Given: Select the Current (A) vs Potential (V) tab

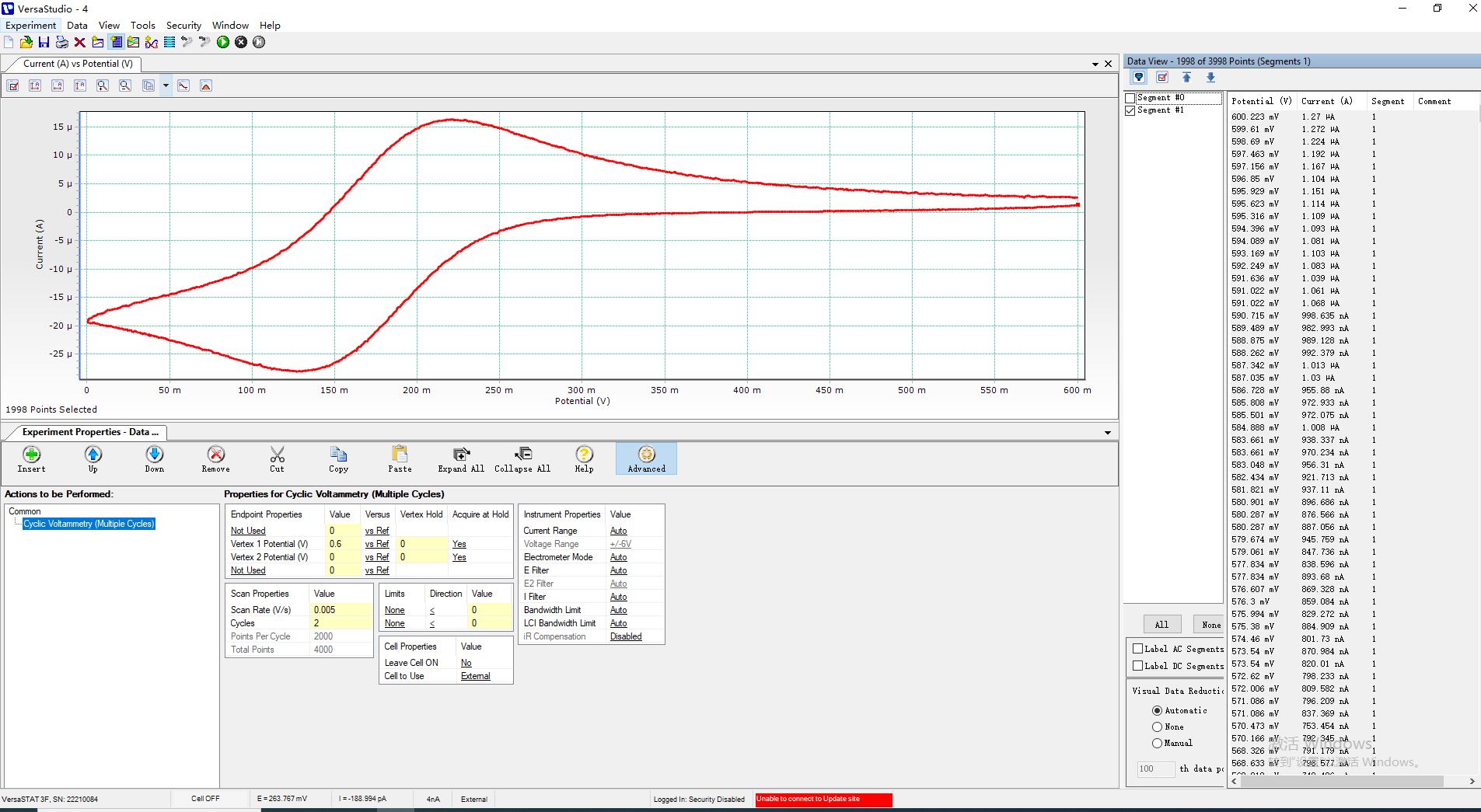Looking at the screenshot, I should click(77, 64).
